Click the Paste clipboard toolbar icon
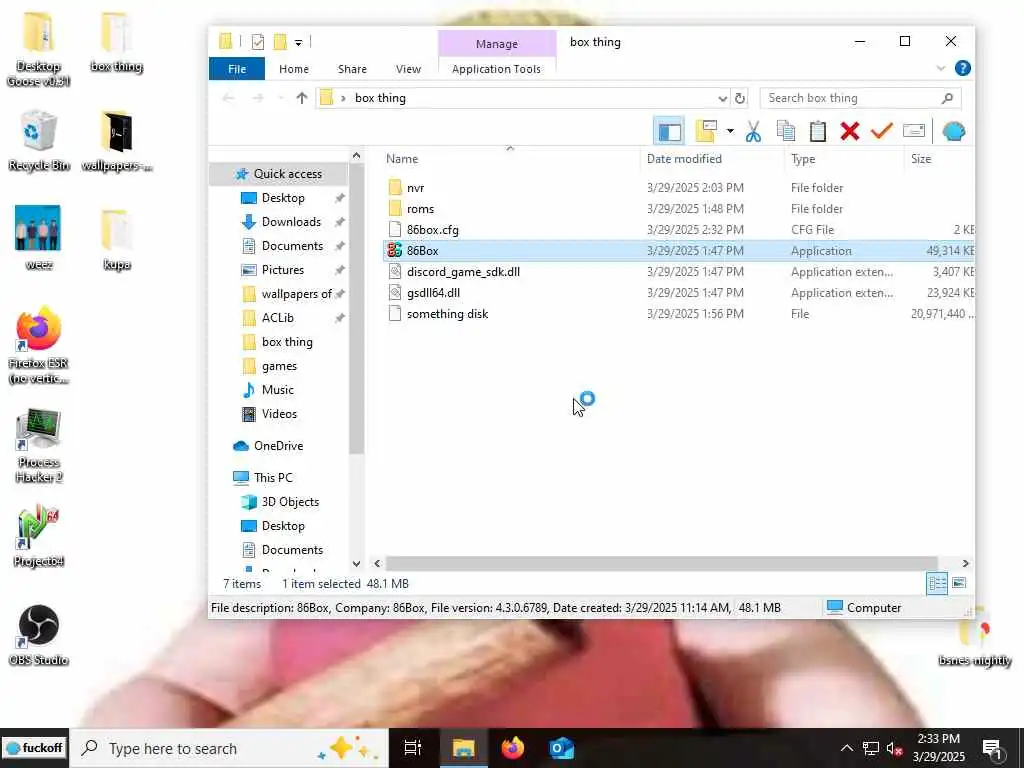 (x=818, y=131)
